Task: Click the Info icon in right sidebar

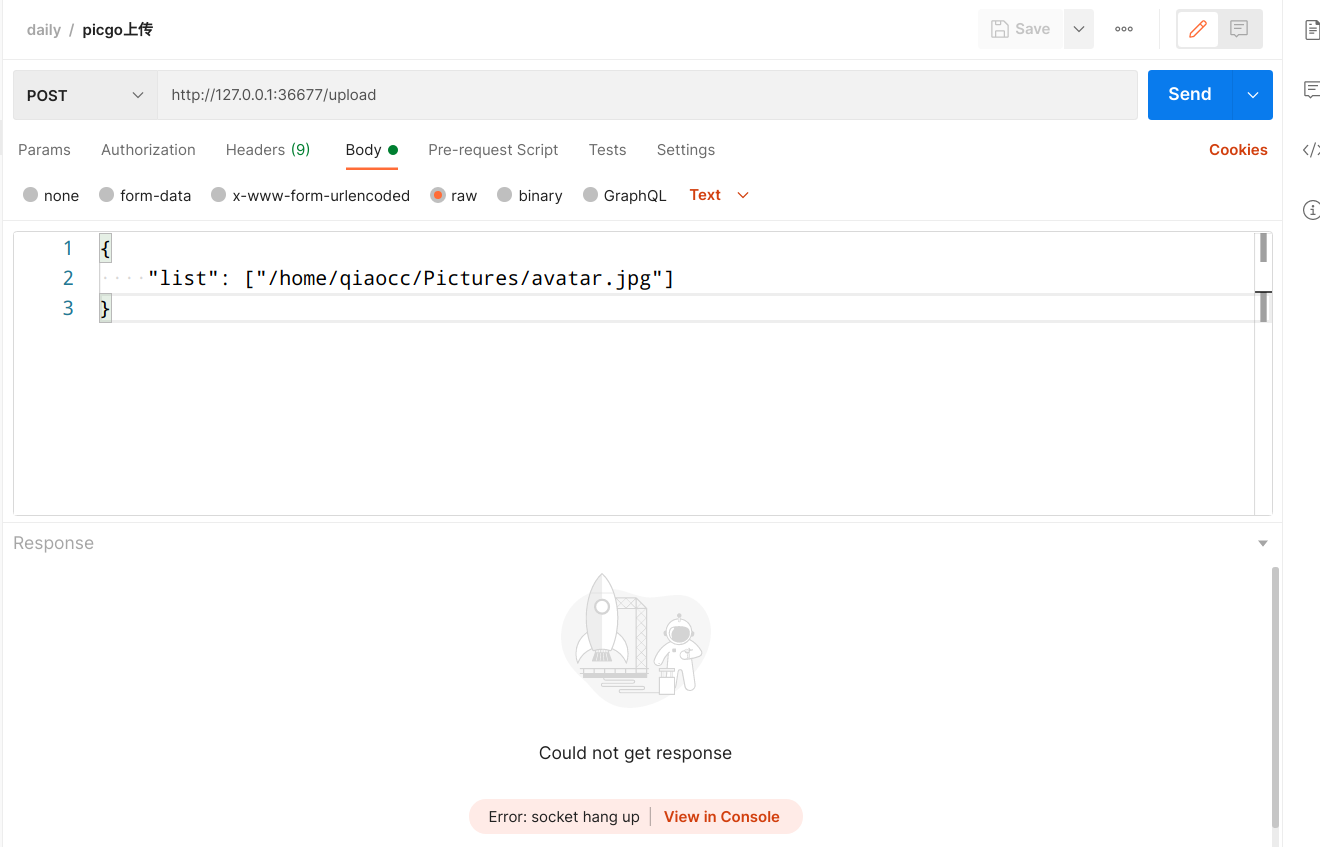Action: pyautogui.click(x=1311, y=210)
